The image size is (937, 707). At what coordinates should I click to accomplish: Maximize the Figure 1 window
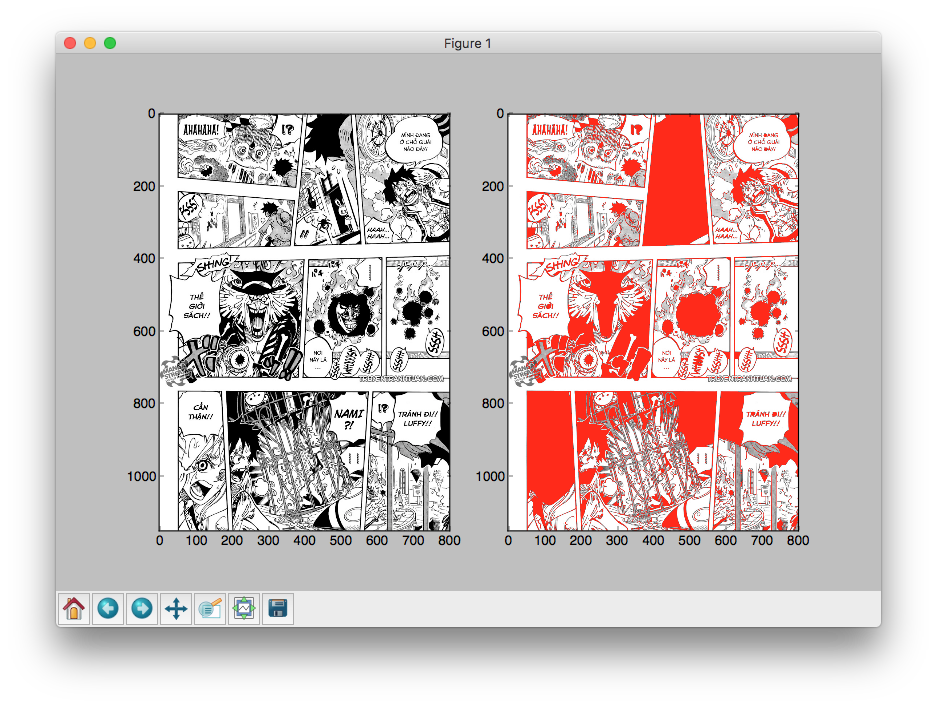(110, 43)
